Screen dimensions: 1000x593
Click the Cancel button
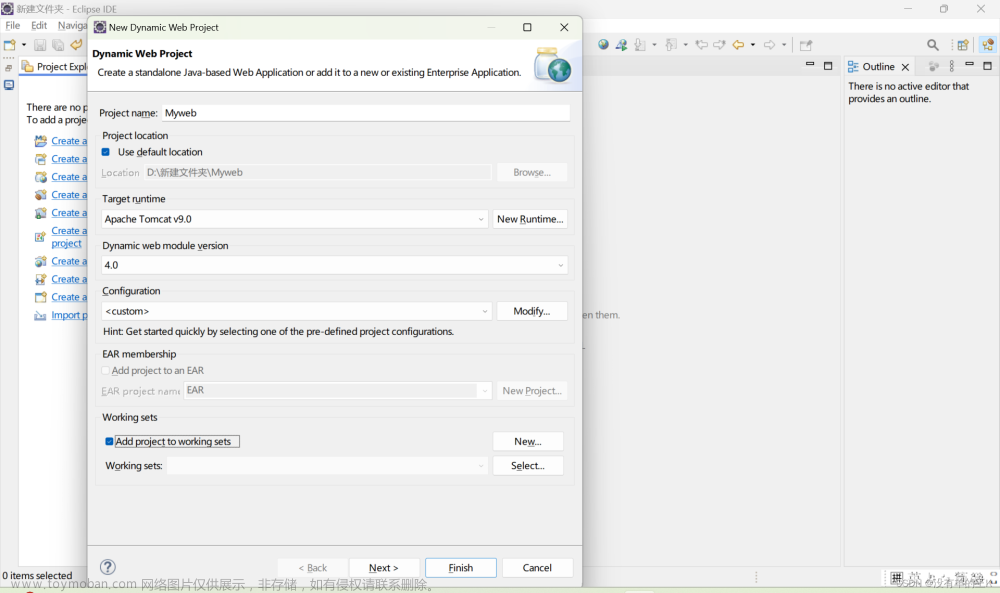537,567
